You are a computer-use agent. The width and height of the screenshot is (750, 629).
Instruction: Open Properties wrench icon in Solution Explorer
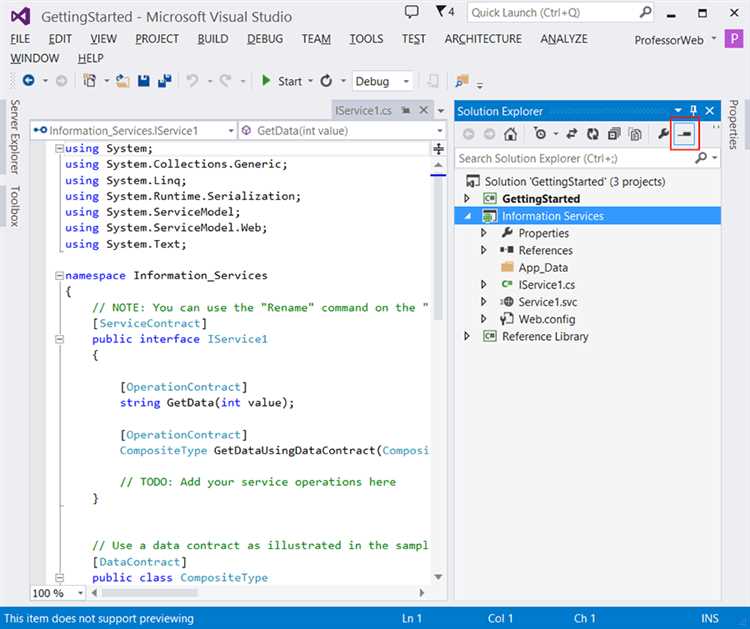click(663, 134)
